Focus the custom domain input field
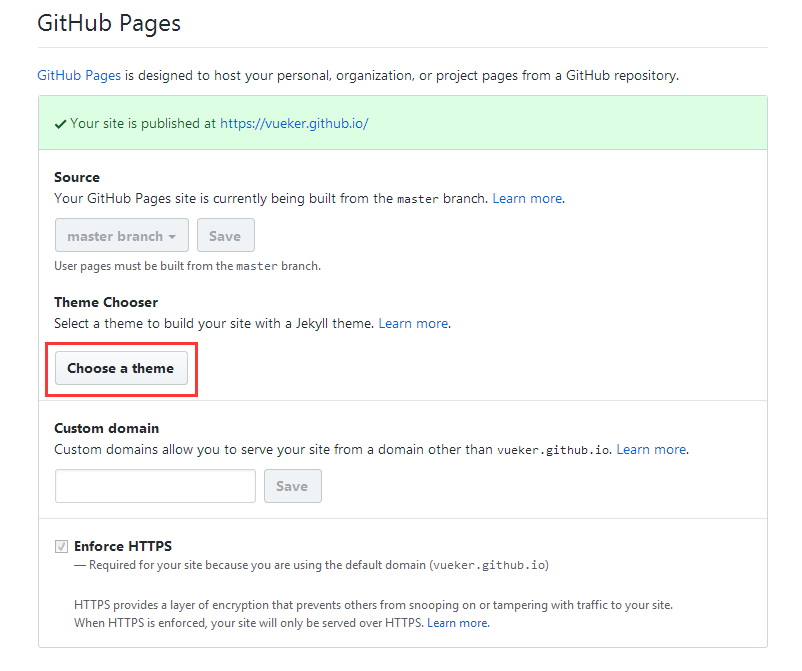This screenshot has height=671, width=802. [x=155, y=486]
